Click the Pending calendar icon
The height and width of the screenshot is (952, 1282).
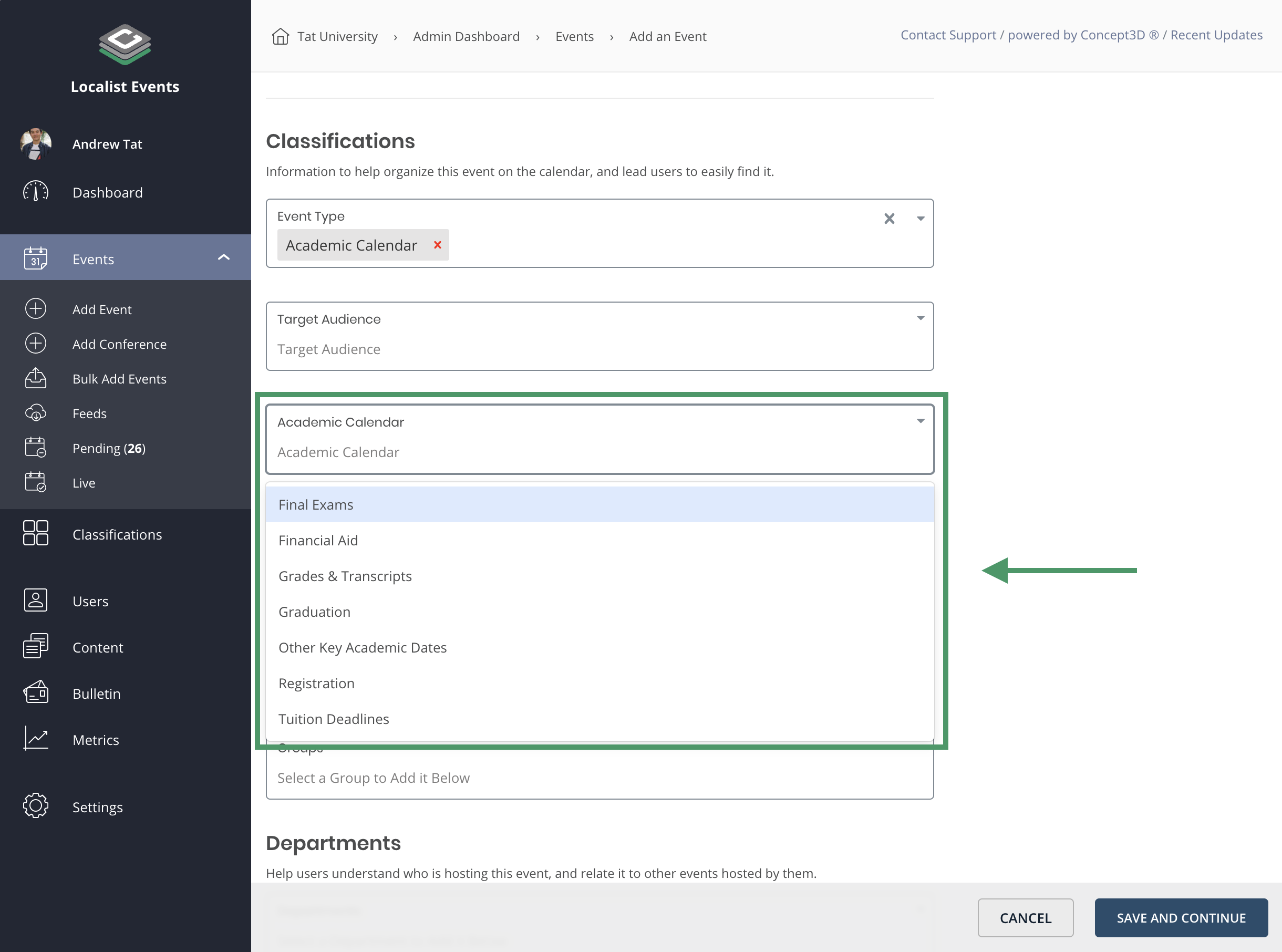pyautogui.click(x=36, y=447)
